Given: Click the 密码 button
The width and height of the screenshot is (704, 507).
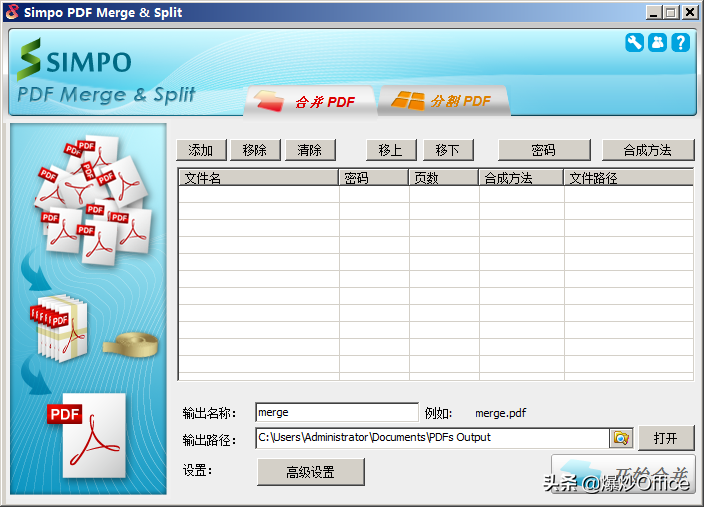Looking at the screenshot, I should pyautogui.click(x=544, y=150).
